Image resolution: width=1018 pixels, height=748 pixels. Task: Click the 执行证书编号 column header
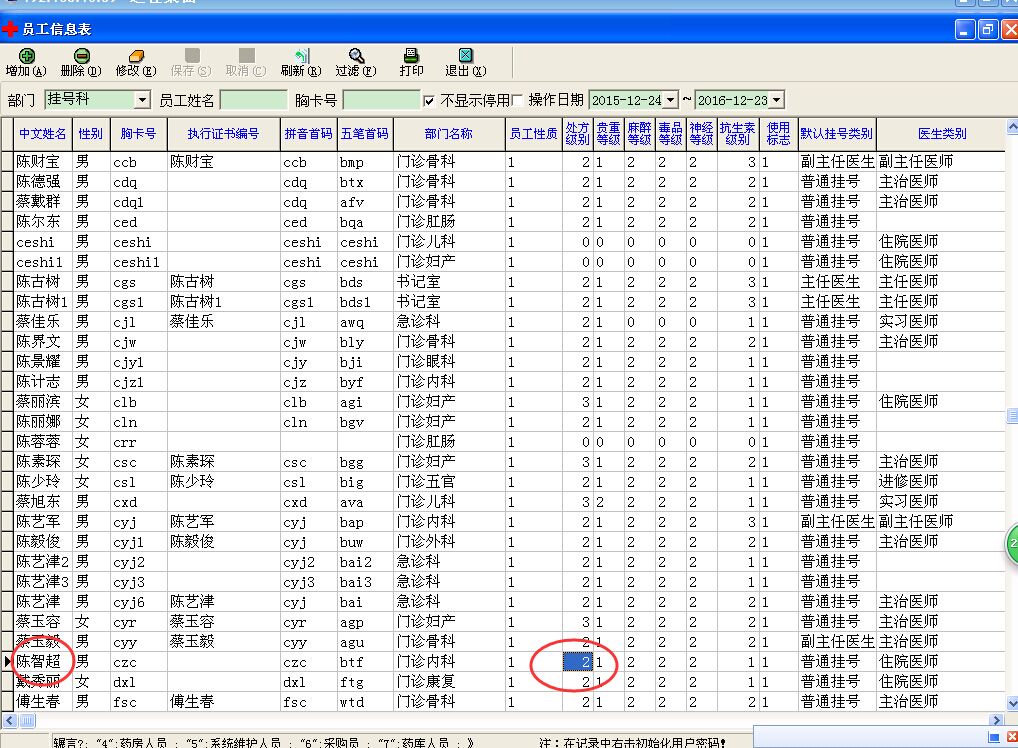coord(223,134)
